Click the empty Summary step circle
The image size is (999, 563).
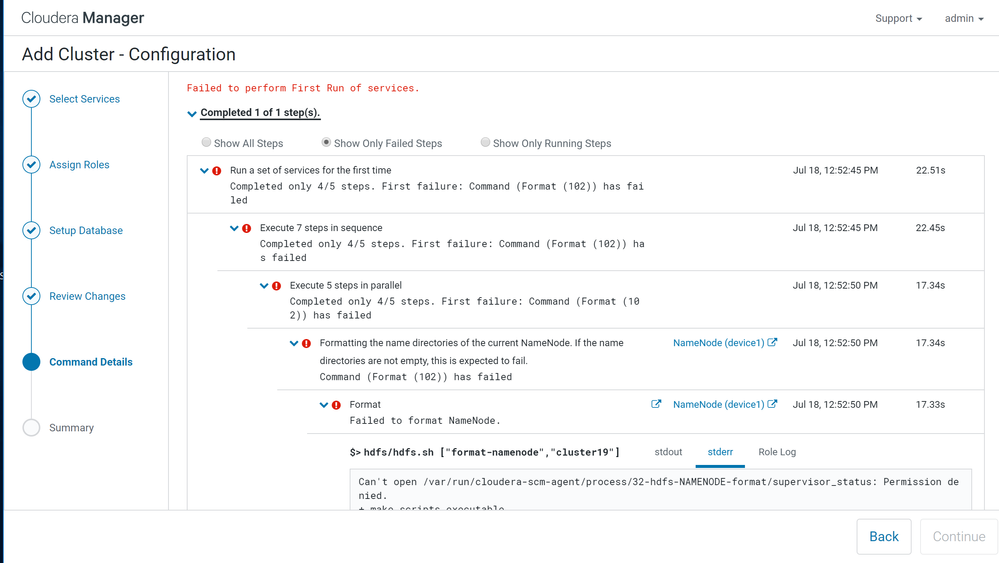[32, 428]
